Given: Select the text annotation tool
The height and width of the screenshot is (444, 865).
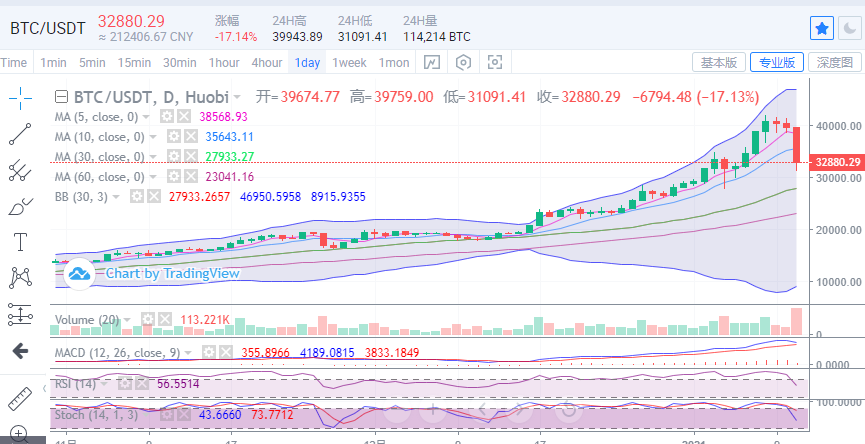Looking at the screenshot, I should (x=20, y=242).
